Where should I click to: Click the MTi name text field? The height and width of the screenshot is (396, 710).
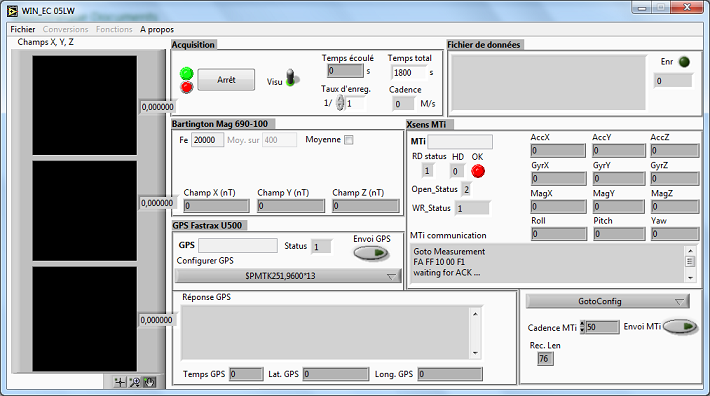click(460, 142)
